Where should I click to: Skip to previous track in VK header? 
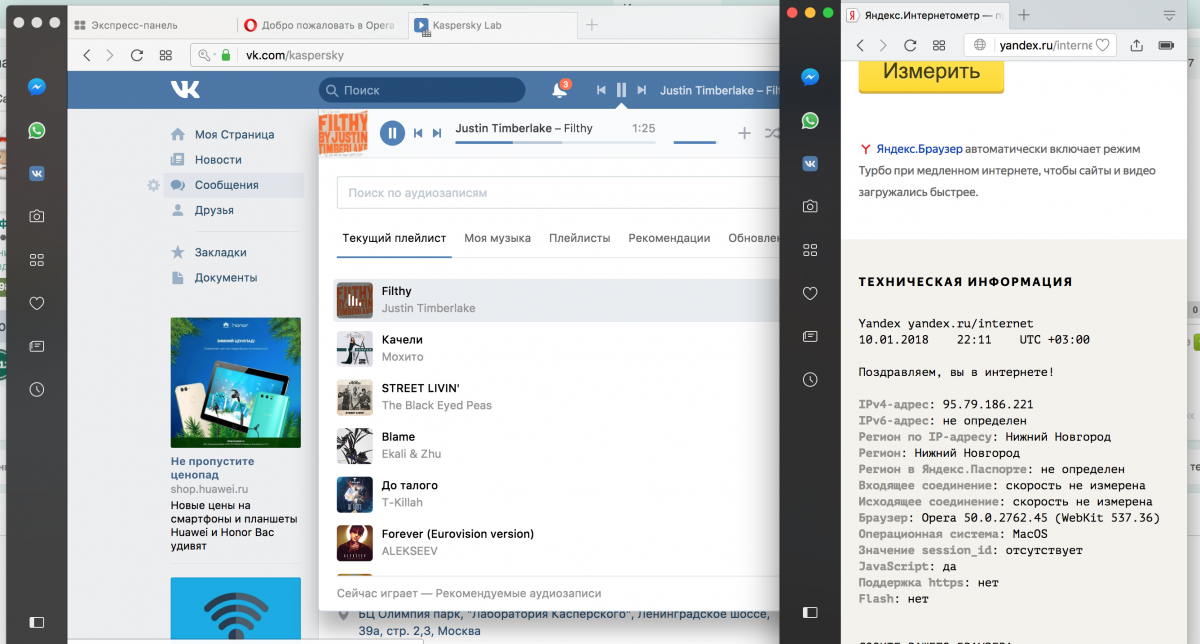pyautogui.click(x=601, y=90)
